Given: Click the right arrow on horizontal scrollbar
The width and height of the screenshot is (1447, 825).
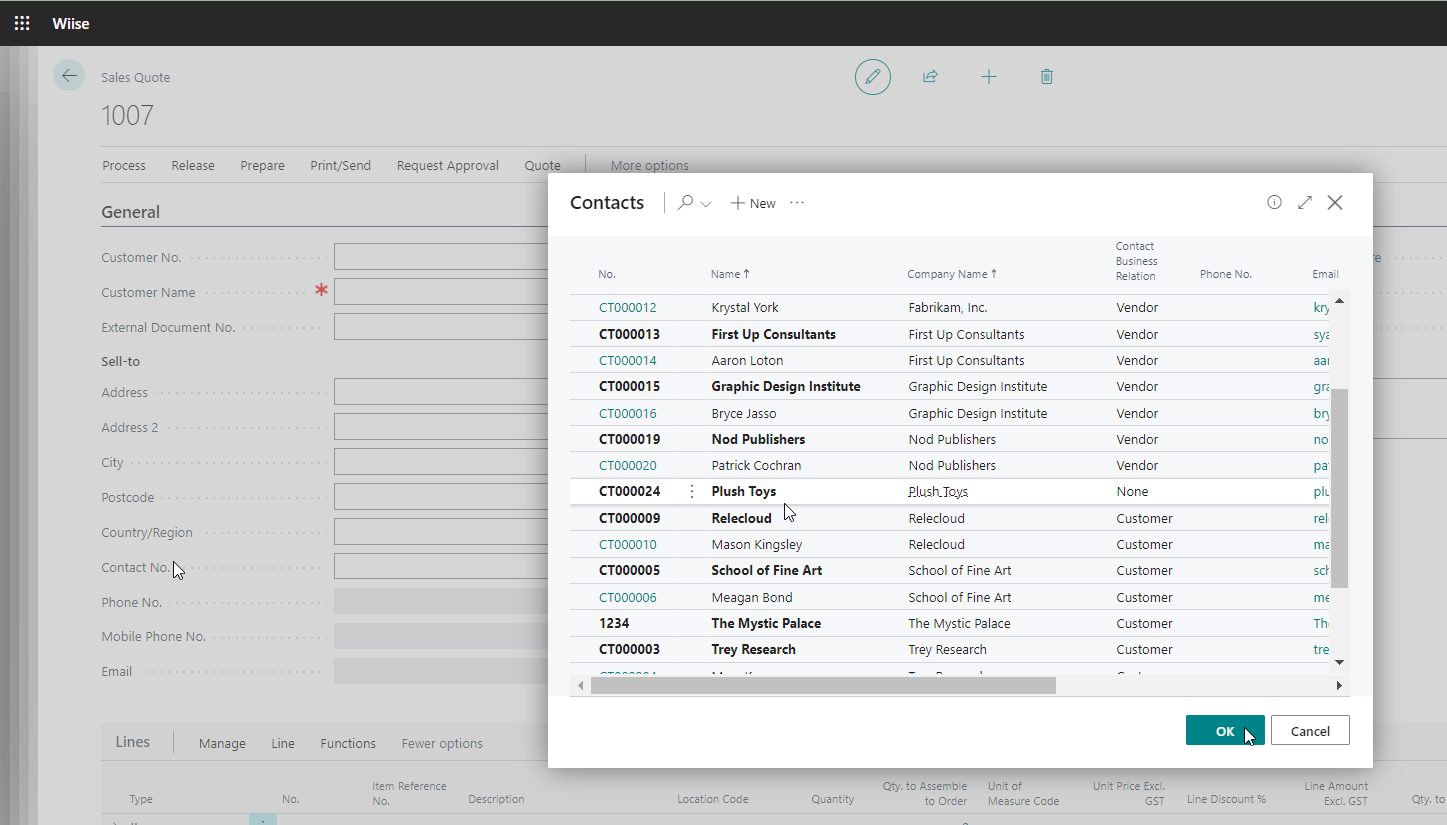Looking at the screenshot, I should coord(1339,685).
